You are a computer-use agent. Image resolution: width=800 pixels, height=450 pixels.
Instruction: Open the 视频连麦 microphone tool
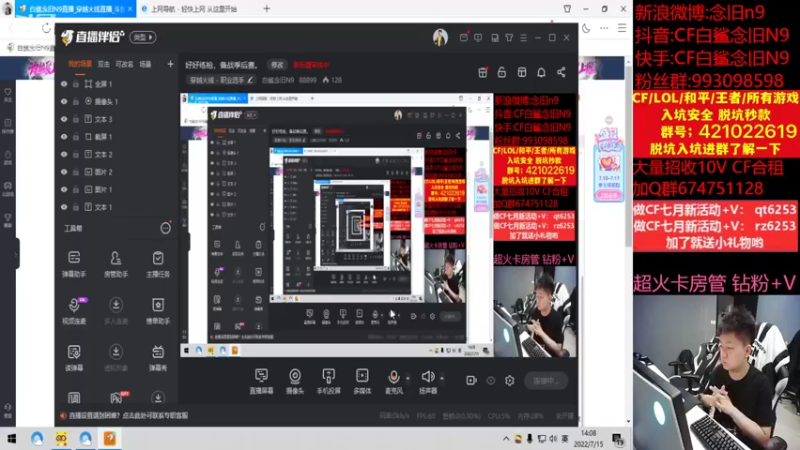coord(74,310)
